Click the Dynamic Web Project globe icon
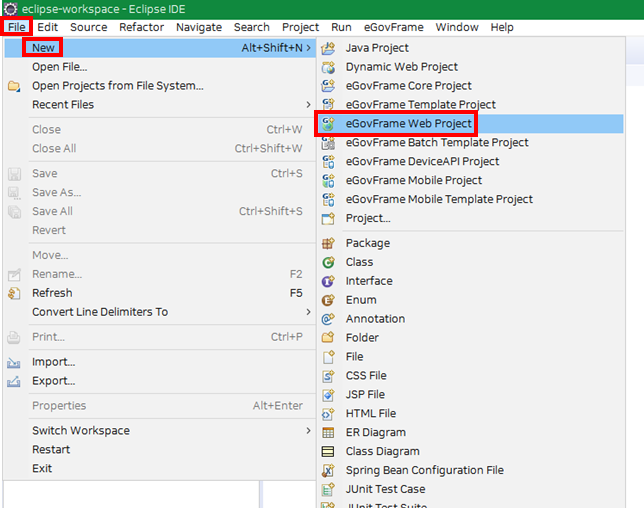 [328, 67]
